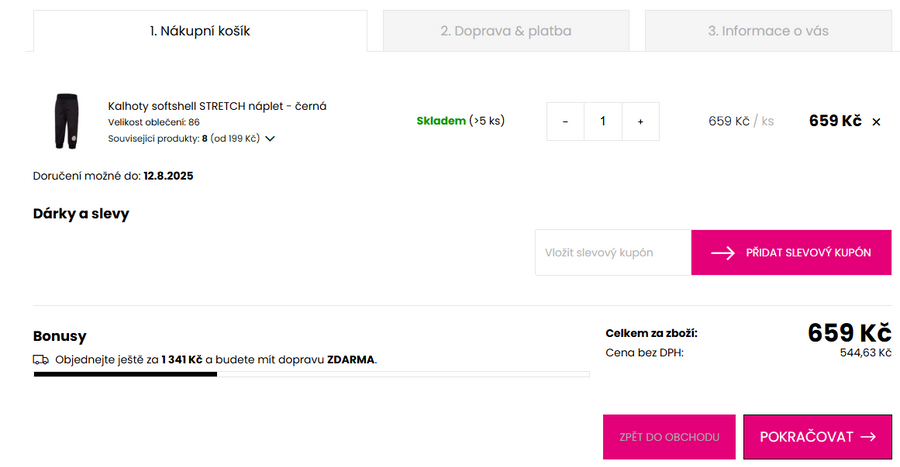Click the arrow icon beside PŘIDAT SLEVOVÝ KUPÓN

723,253
